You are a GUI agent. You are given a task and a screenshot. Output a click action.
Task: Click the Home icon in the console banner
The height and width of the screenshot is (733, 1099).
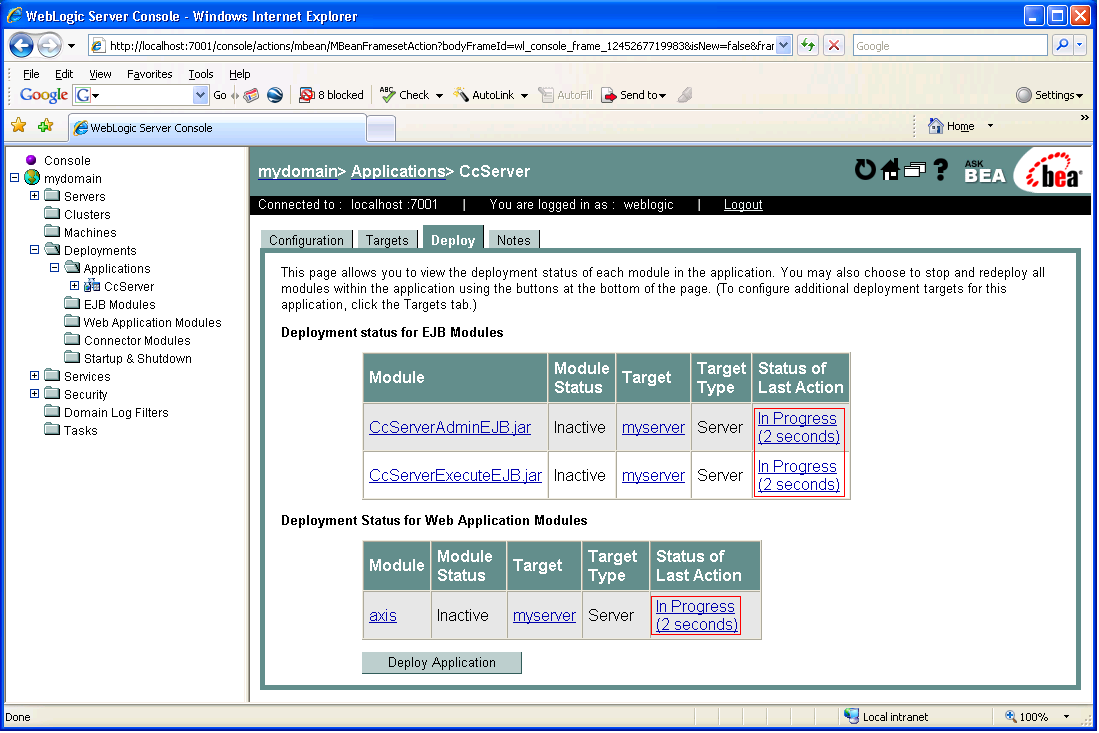890,170
